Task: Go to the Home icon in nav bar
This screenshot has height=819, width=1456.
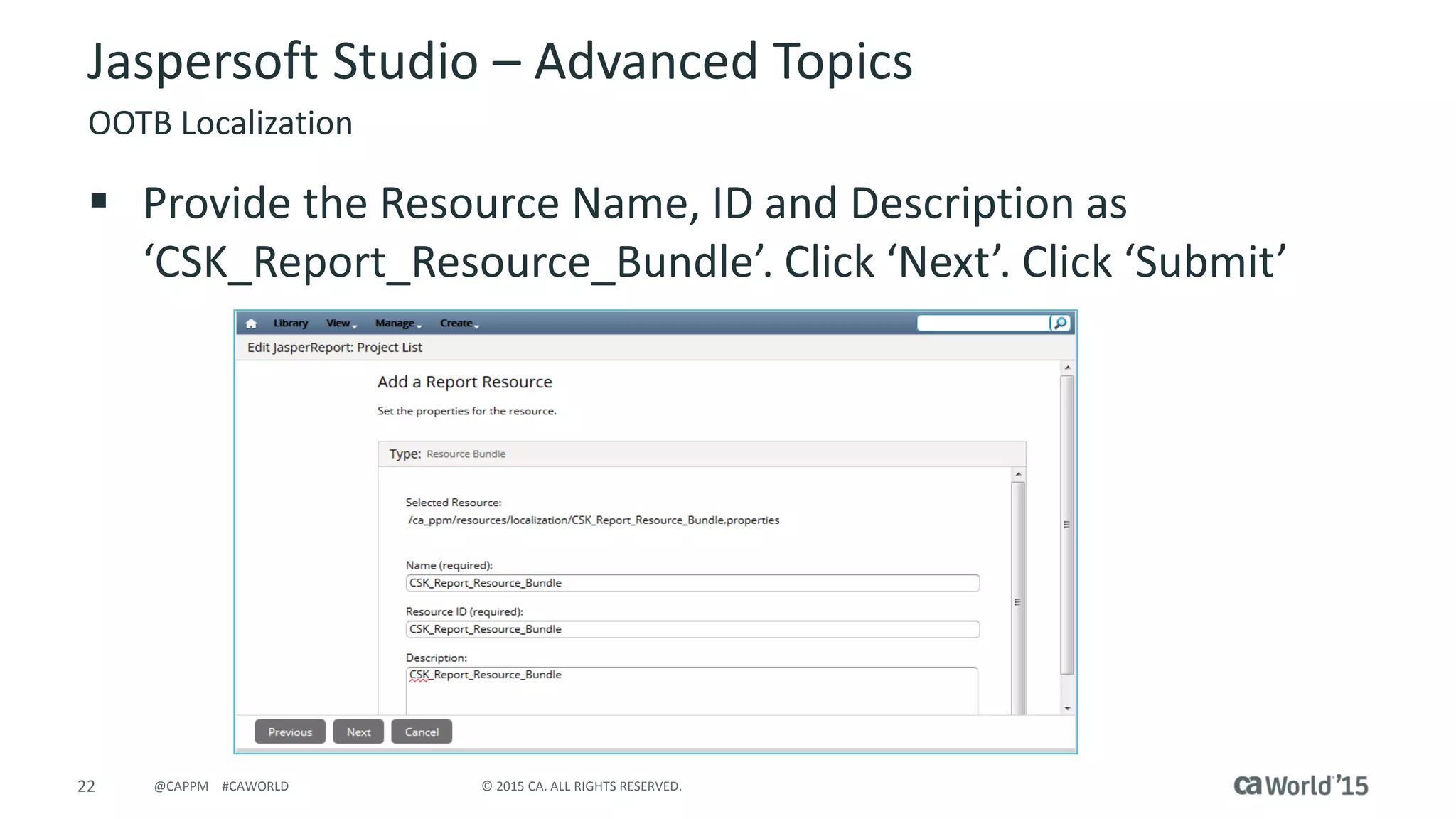Action: 251,323
